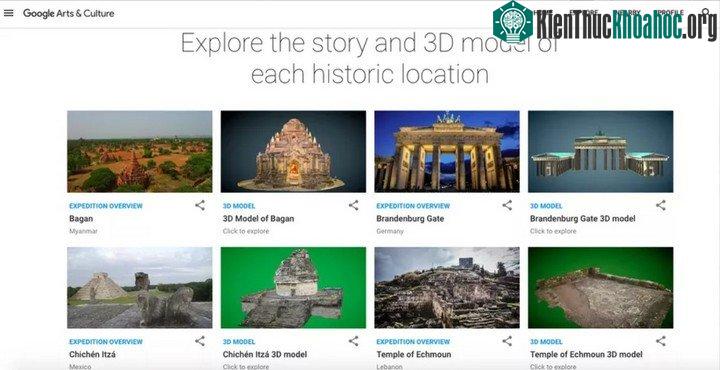Open the Bagan temple 3D model thumbnail
This screenshot has width=720, height=370.
coord(293,151)
